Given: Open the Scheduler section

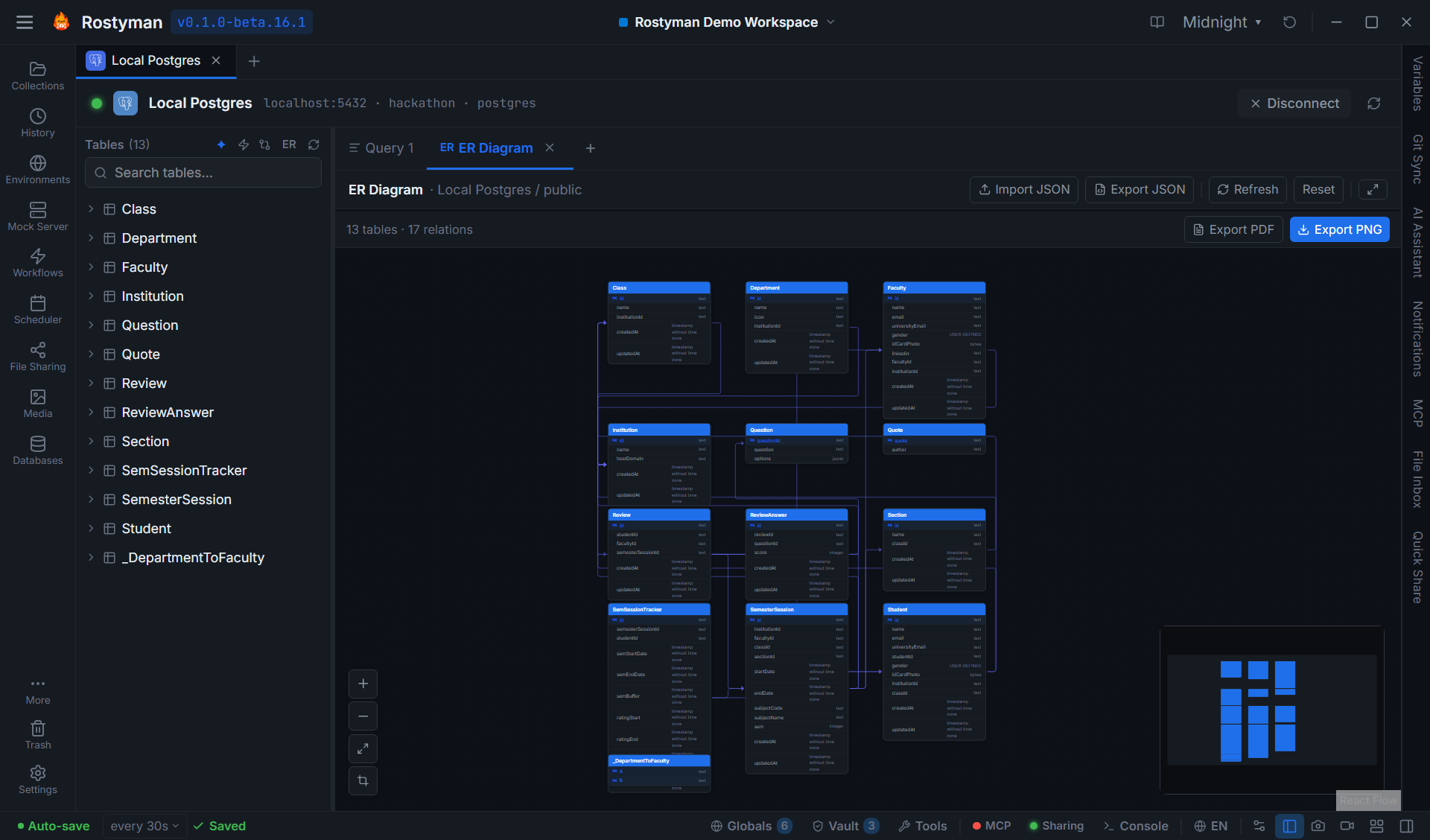Looking at the screenshot, I should coord(38,310).
